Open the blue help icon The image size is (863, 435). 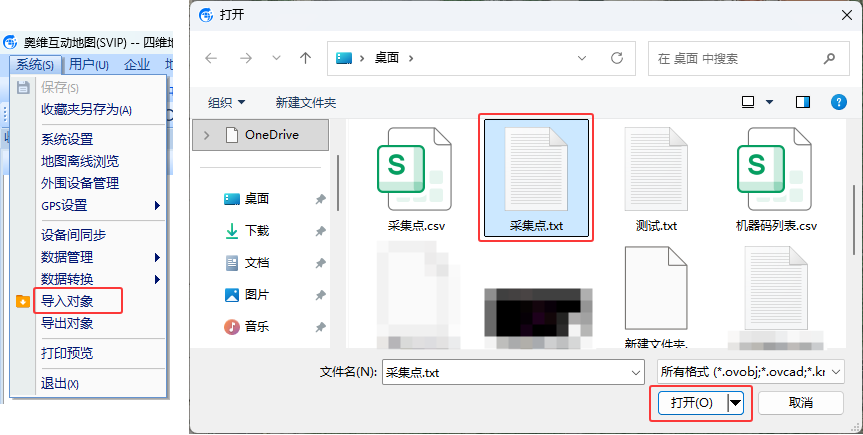pyautogui.click(x=838, y=102)
